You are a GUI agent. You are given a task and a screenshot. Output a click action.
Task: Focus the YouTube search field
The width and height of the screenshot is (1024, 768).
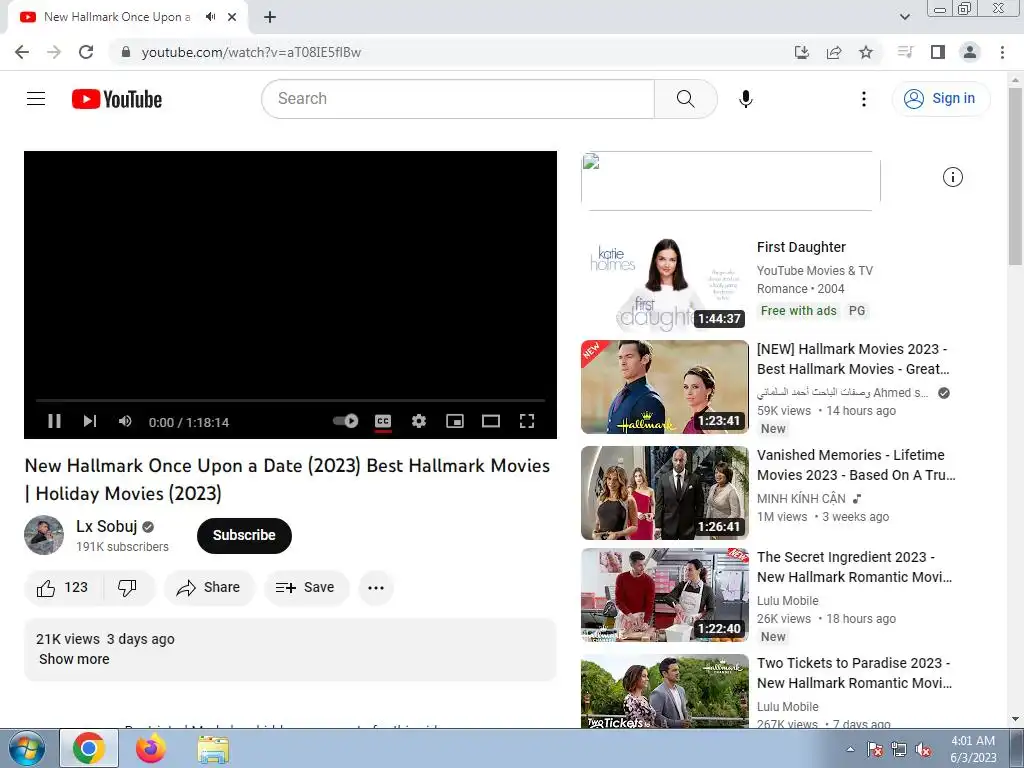pyautogui.click(x=458, y=99)
